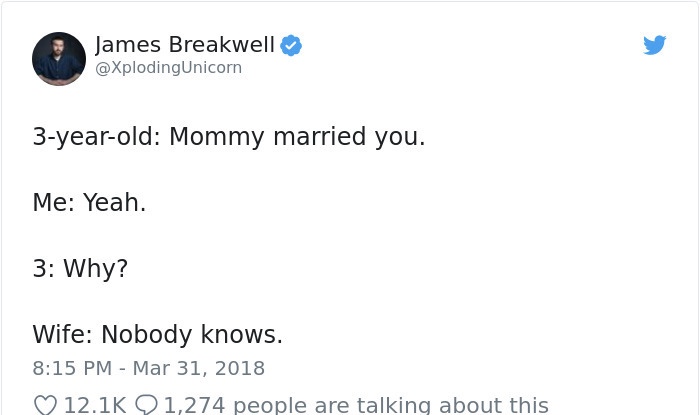Open the James Breakwell display name
This screenshot has width=700, height=415.
click(x=185, y=45)
